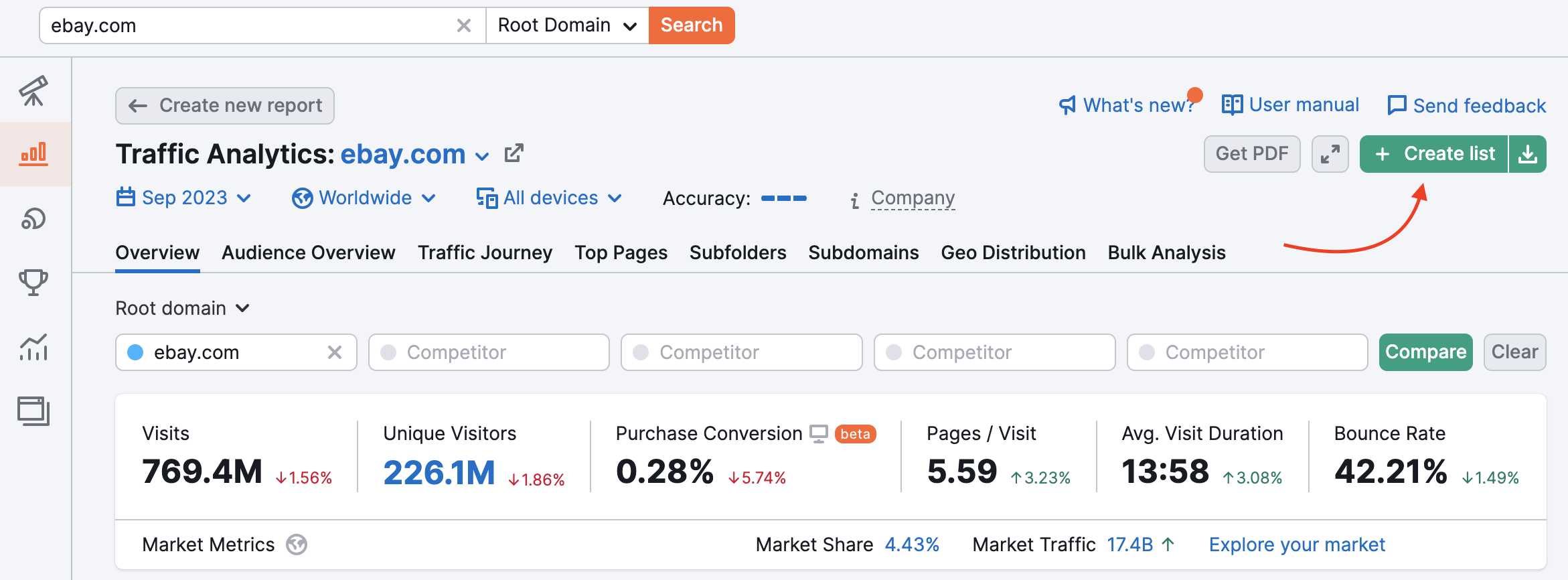The image size is (1568, 580).
Task: Click the calendar icon beside Sep 2023
Action: [x=125, y=197]
